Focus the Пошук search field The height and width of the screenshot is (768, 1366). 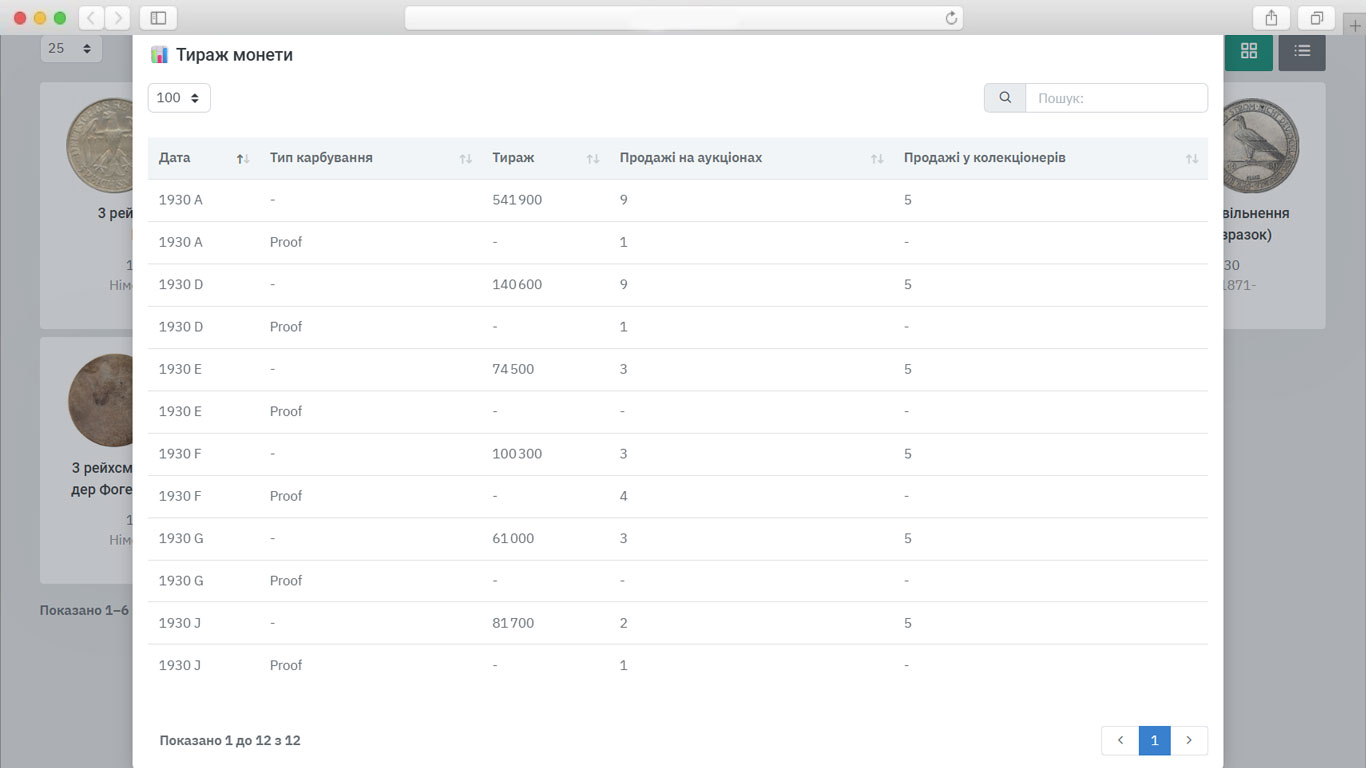[x=1116, y=98]
